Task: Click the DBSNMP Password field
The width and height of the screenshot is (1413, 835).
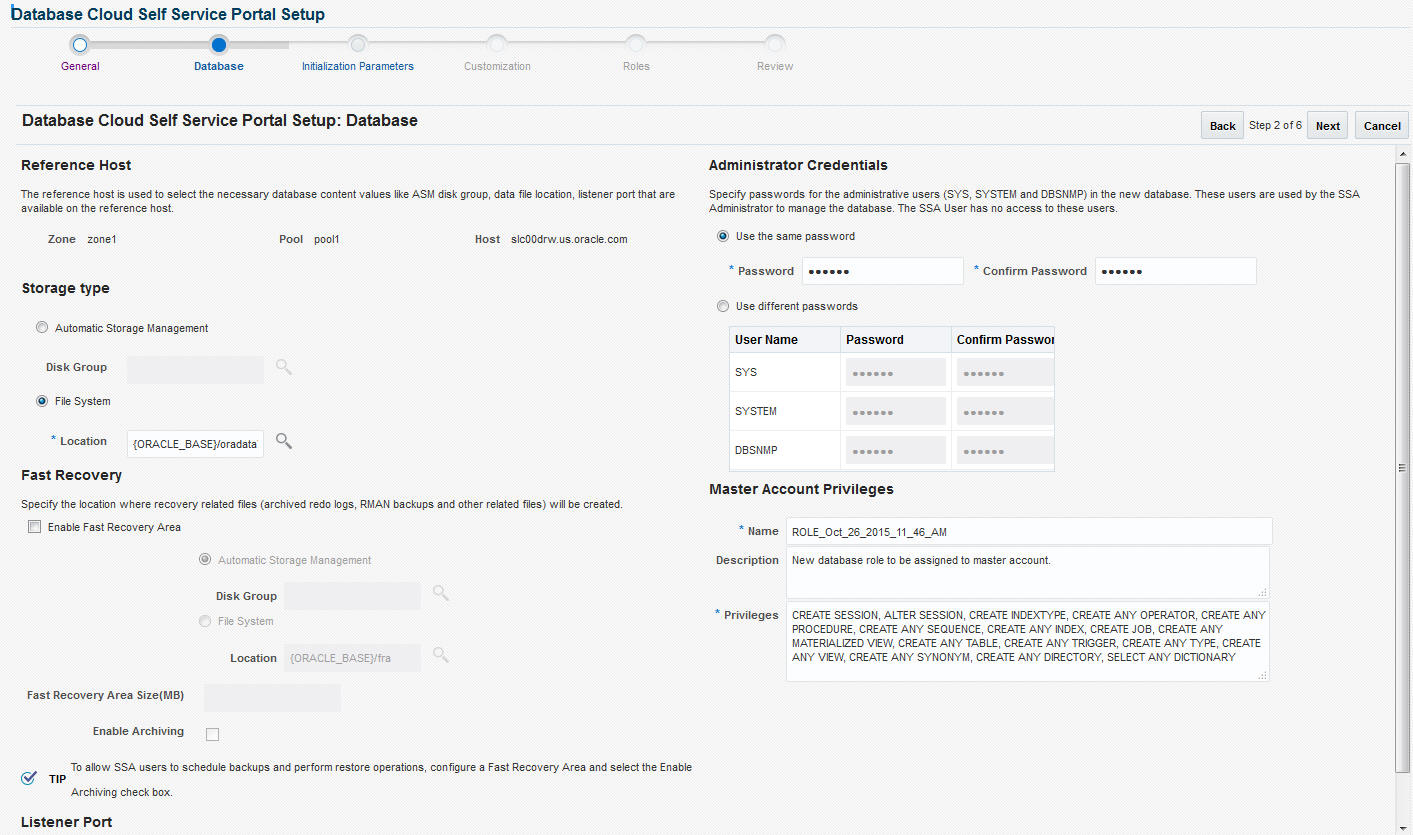Action: [x=896, y=450]
